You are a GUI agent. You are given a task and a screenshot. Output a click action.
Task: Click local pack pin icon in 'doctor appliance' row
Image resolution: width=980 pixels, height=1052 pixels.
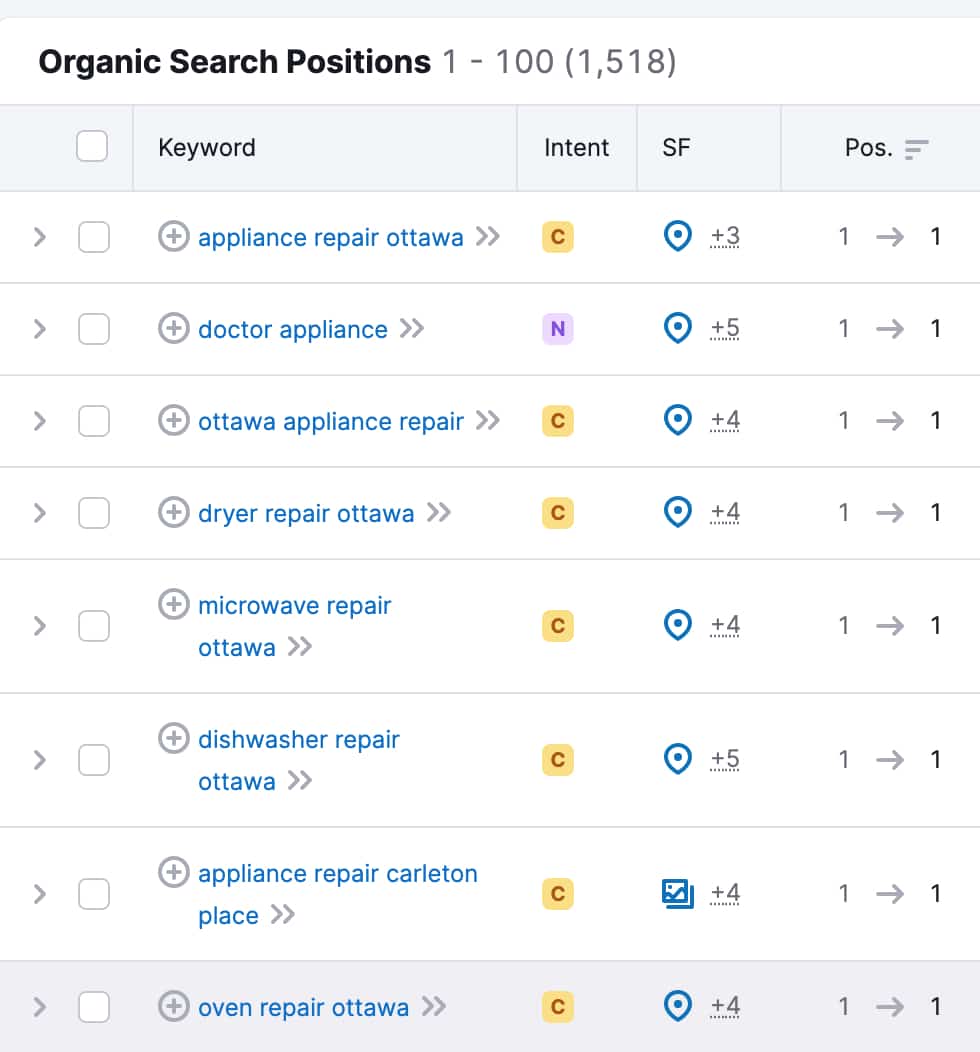coord(677,328)
